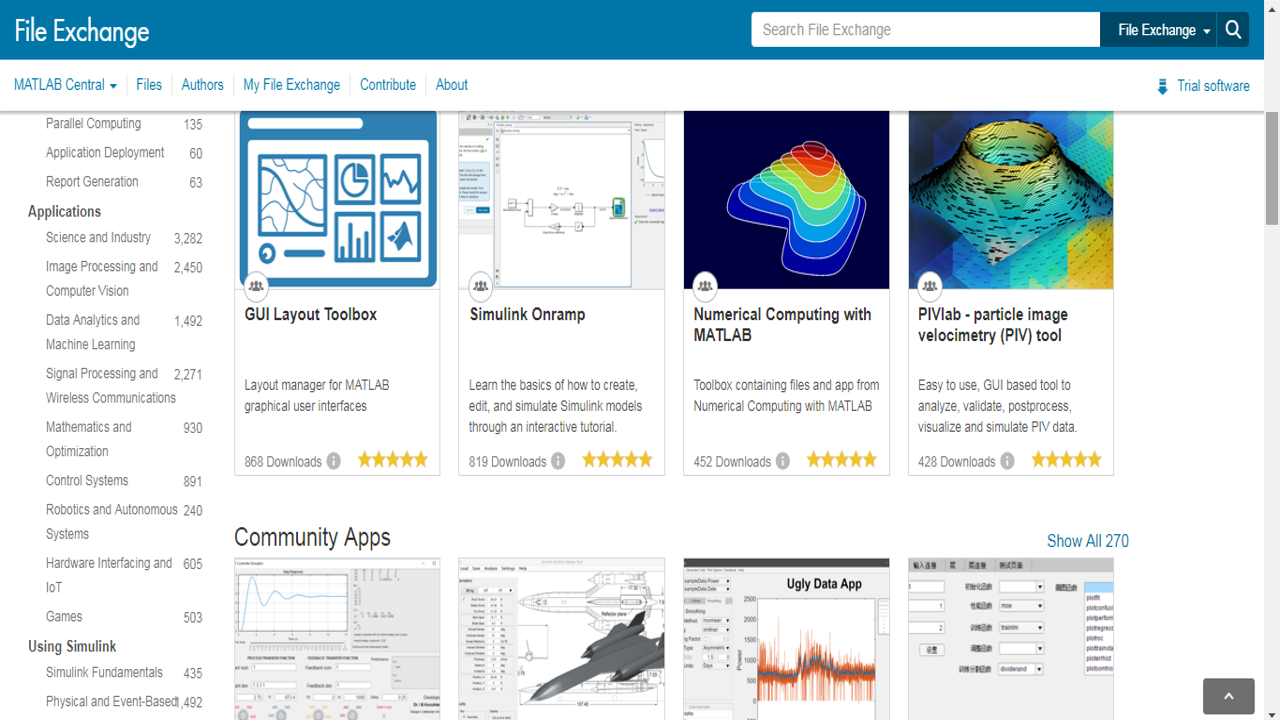This screenshot has width=1280, height=720.
Task: Click community badge on Numerical Computing with MATLAB
Action: [x=705, y=286]
